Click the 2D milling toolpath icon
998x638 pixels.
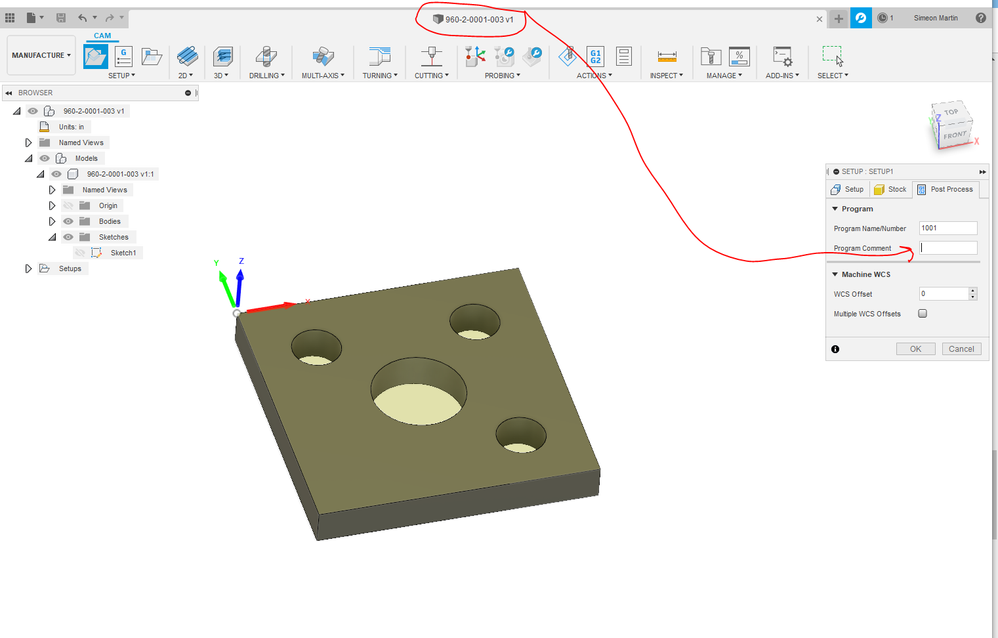pos(187,57)
